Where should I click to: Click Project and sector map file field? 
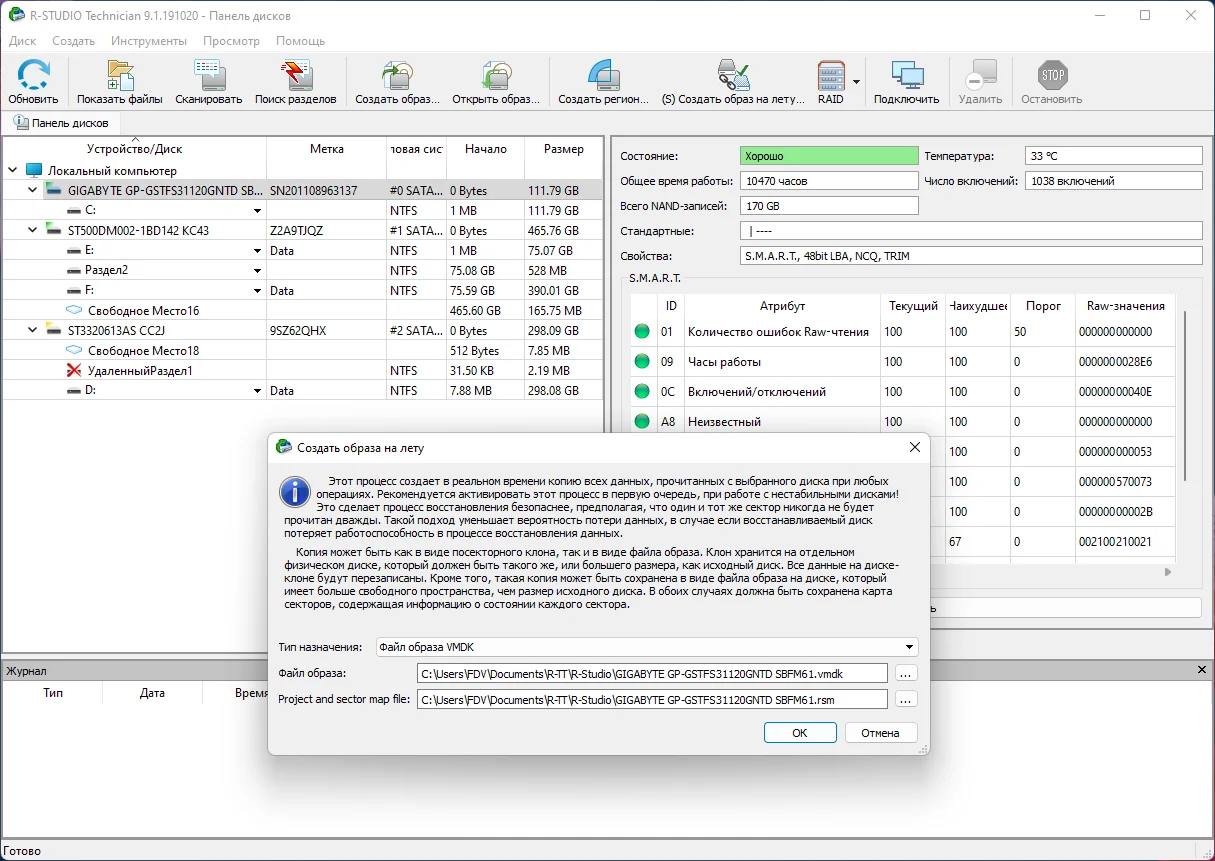pyautogui.click(x=652, y=700)
